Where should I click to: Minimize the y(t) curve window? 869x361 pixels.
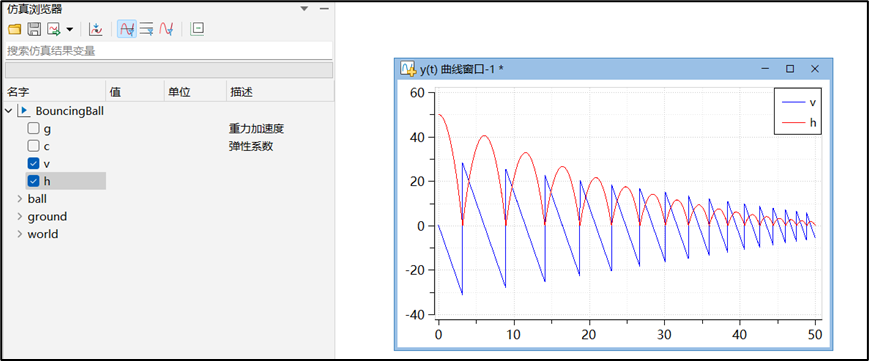(x=765, y=69)
